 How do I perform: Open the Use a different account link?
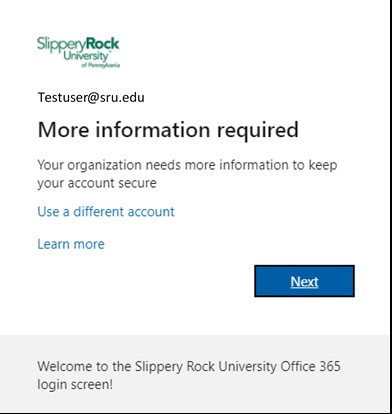[106, 212]
